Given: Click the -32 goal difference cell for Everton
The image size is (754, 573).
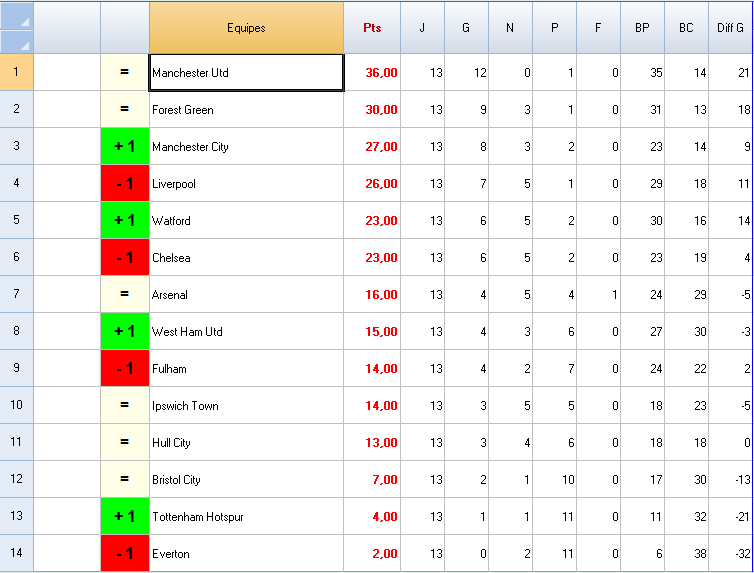Looking at the screenshot, I should click(731, 554).
